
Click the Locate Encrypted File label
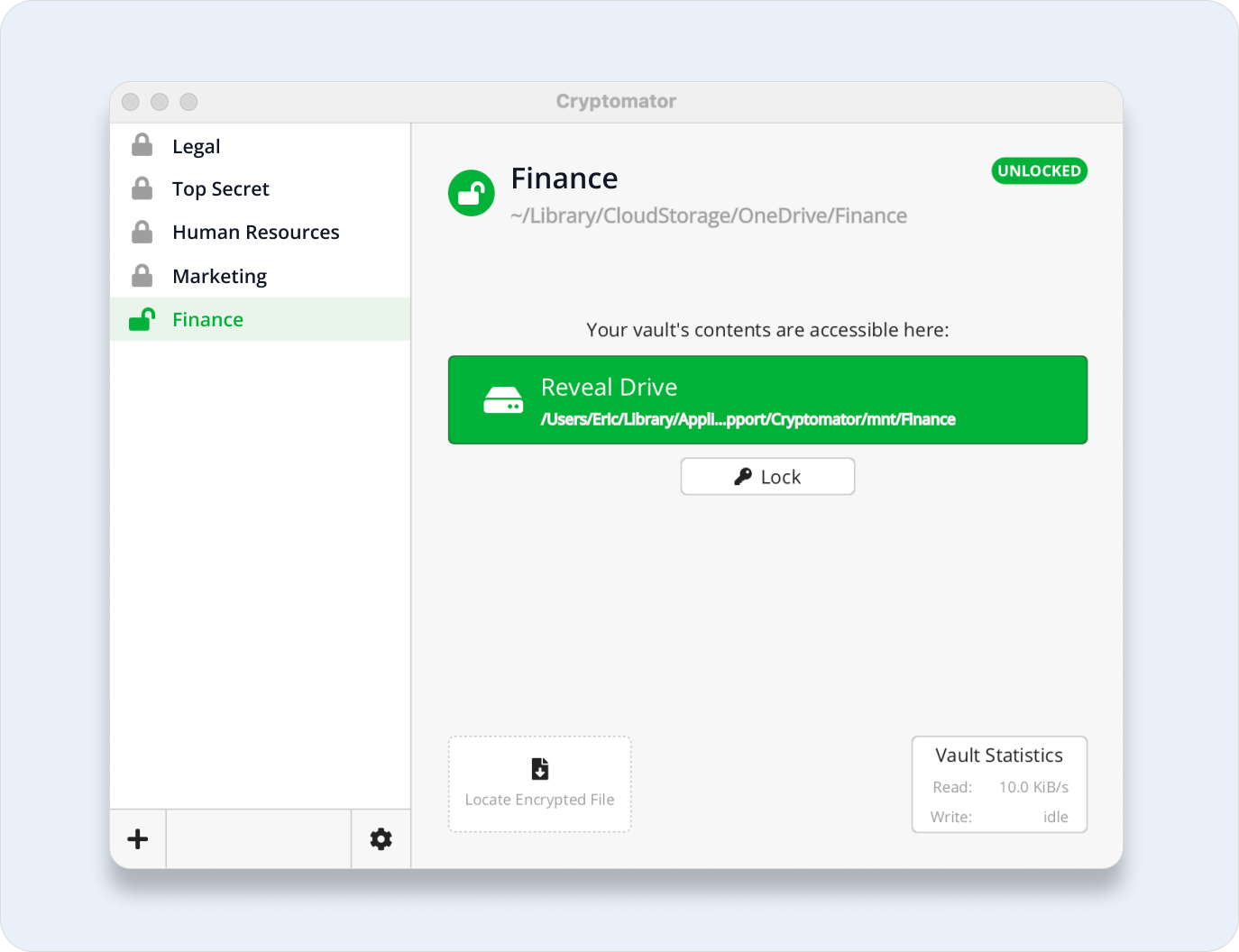click(x=539, y=800)
